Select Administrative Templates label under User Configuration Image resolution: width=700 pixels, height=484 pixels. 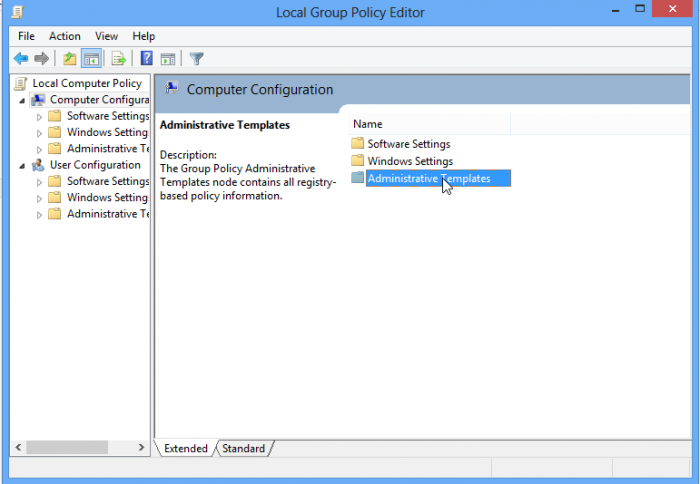[x=108, y=214]
